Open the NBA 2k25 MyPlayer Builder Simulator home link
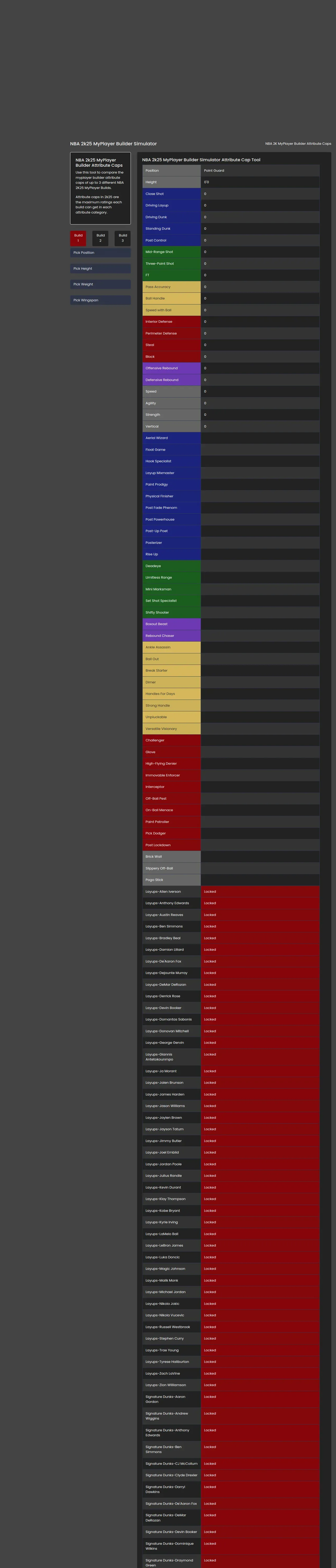336x1568 pixels. pos(113,144)
